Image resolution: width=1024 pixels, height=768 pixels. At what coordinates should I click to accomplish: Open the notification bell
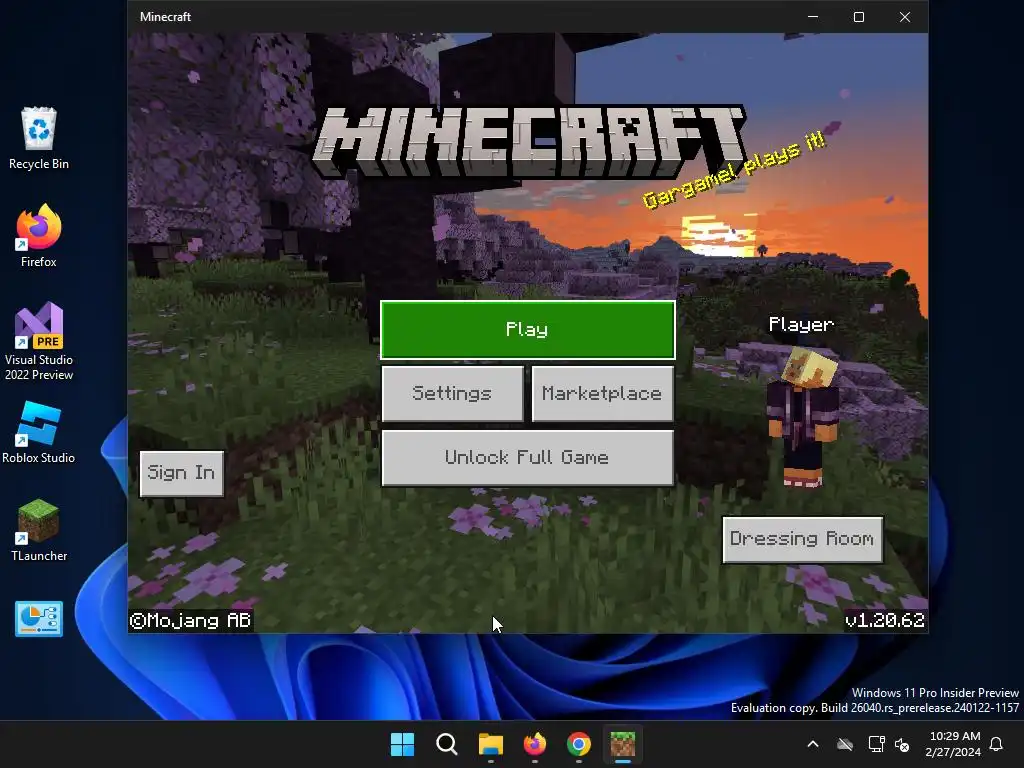coord(997,744)
